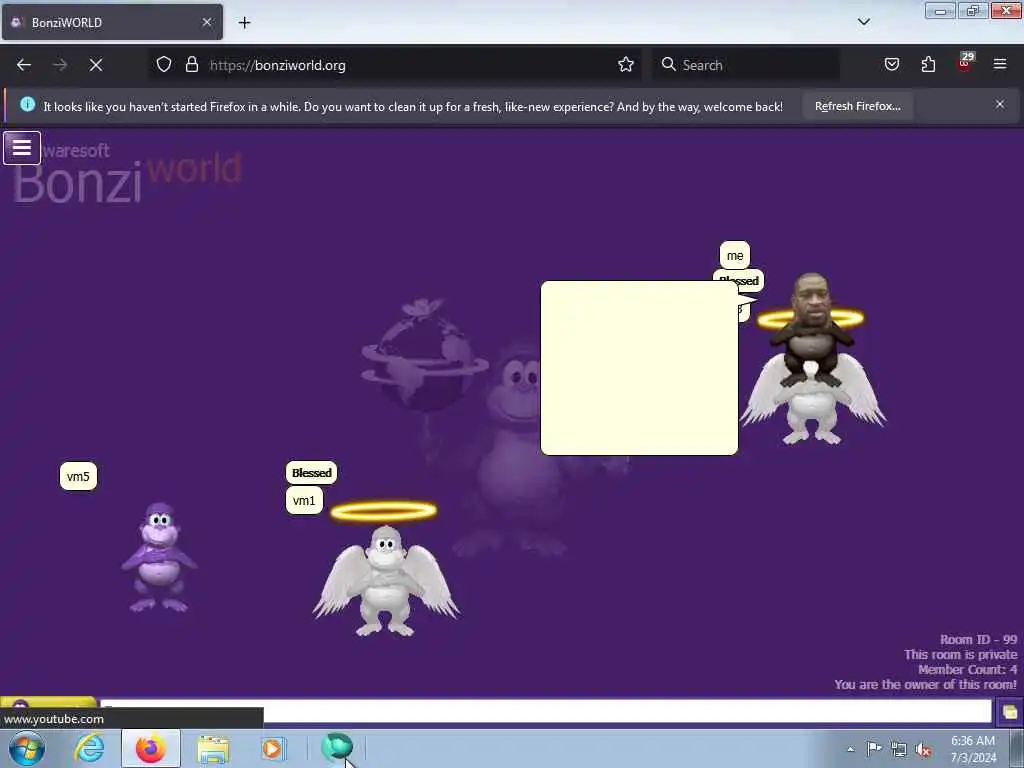1024x768 pixels.
Task: Click the empty cream speech bubble
Action: click(x=639, y=368)
